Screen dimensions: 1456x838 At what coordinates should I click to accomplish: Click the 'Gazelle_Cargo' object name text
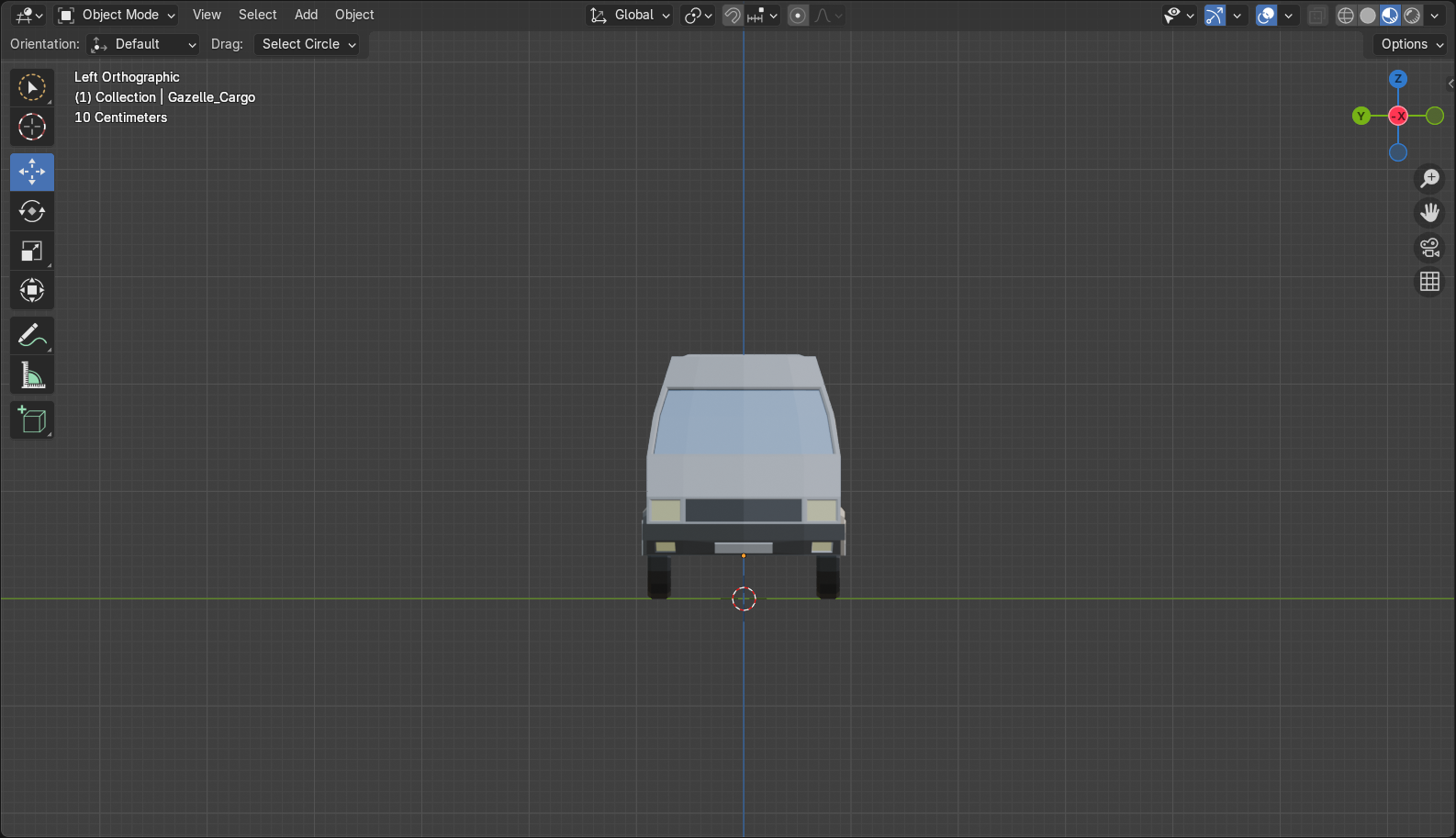pyautogui.click(x=211, y=97)
